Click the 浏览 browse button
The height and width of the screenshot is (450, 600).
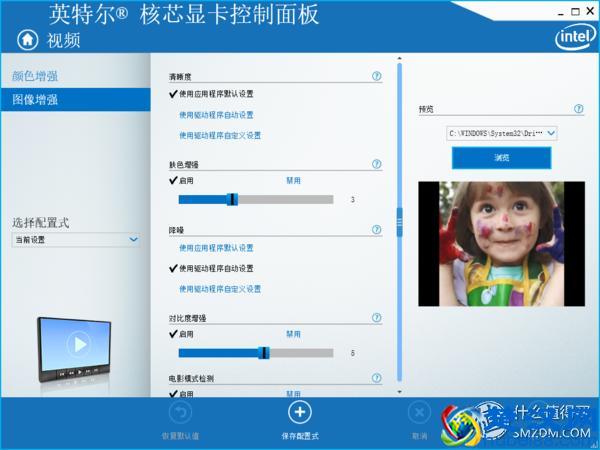pyautogui.click(x=502, y=157)
